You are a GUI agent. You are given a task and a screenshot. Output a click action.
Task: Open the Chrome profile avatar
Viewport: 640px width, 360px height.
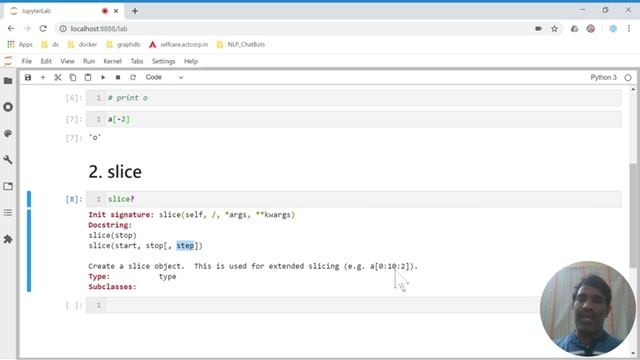613,29
